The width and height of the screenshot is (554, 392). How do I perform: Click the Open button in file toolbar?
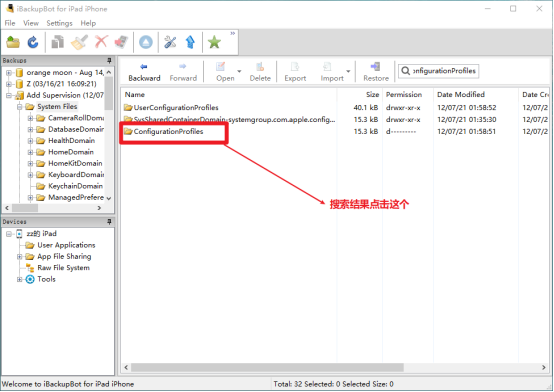225,72
